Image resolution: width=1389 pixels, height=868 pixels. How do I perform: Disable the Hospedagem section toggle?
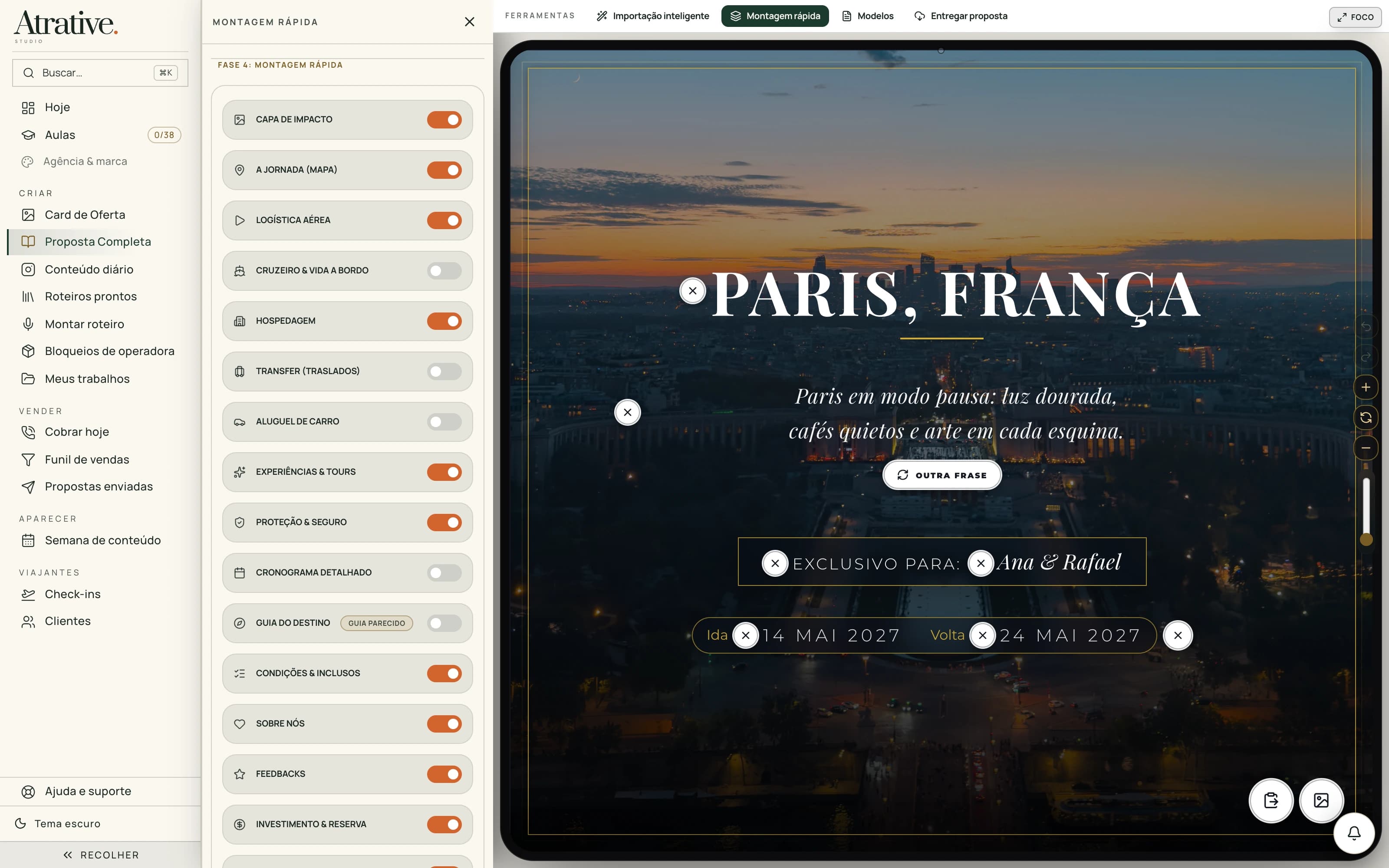tap(444, 322)
